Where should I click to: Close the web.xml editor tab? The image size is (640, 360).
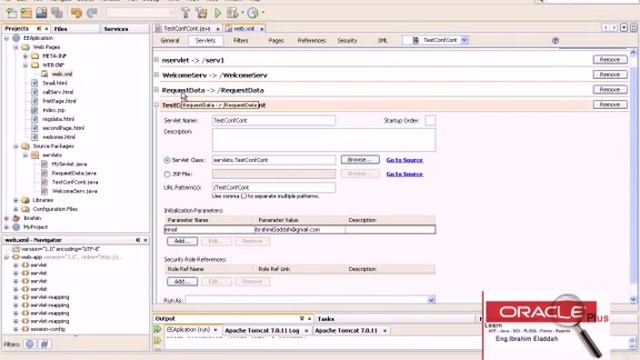point(262,29)
